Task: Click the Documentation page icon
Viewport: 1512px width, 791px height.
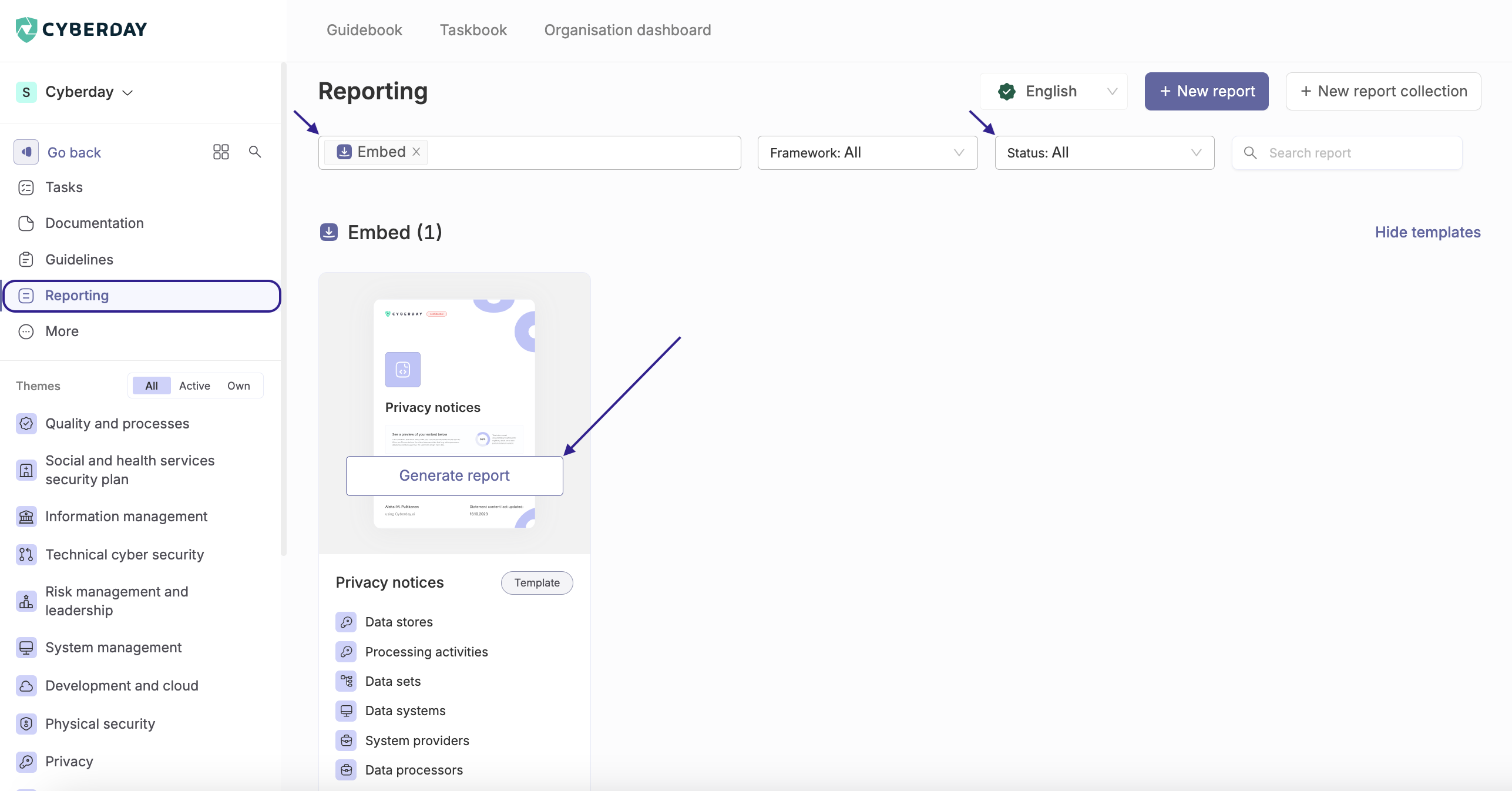Action: (x=26, y=223)
